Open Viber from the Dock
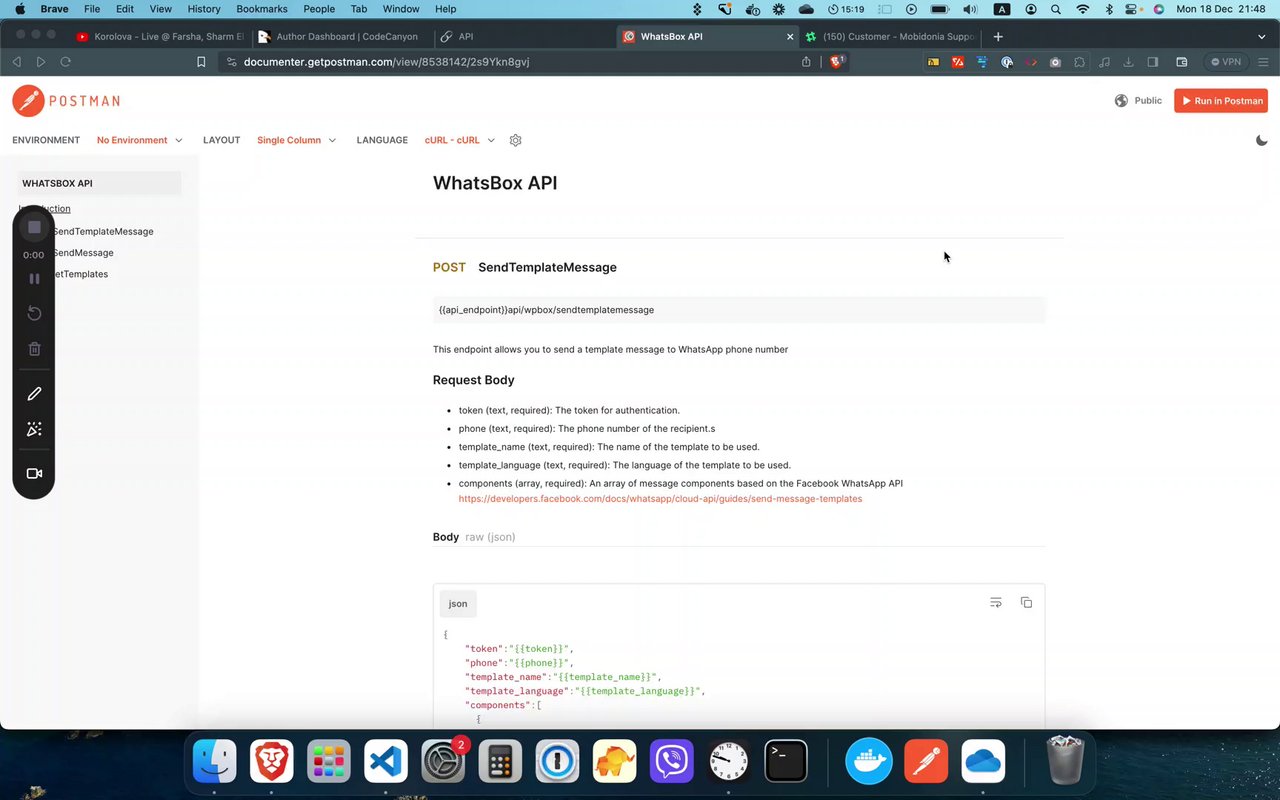1280x800 pixels. tap(672, 762)
